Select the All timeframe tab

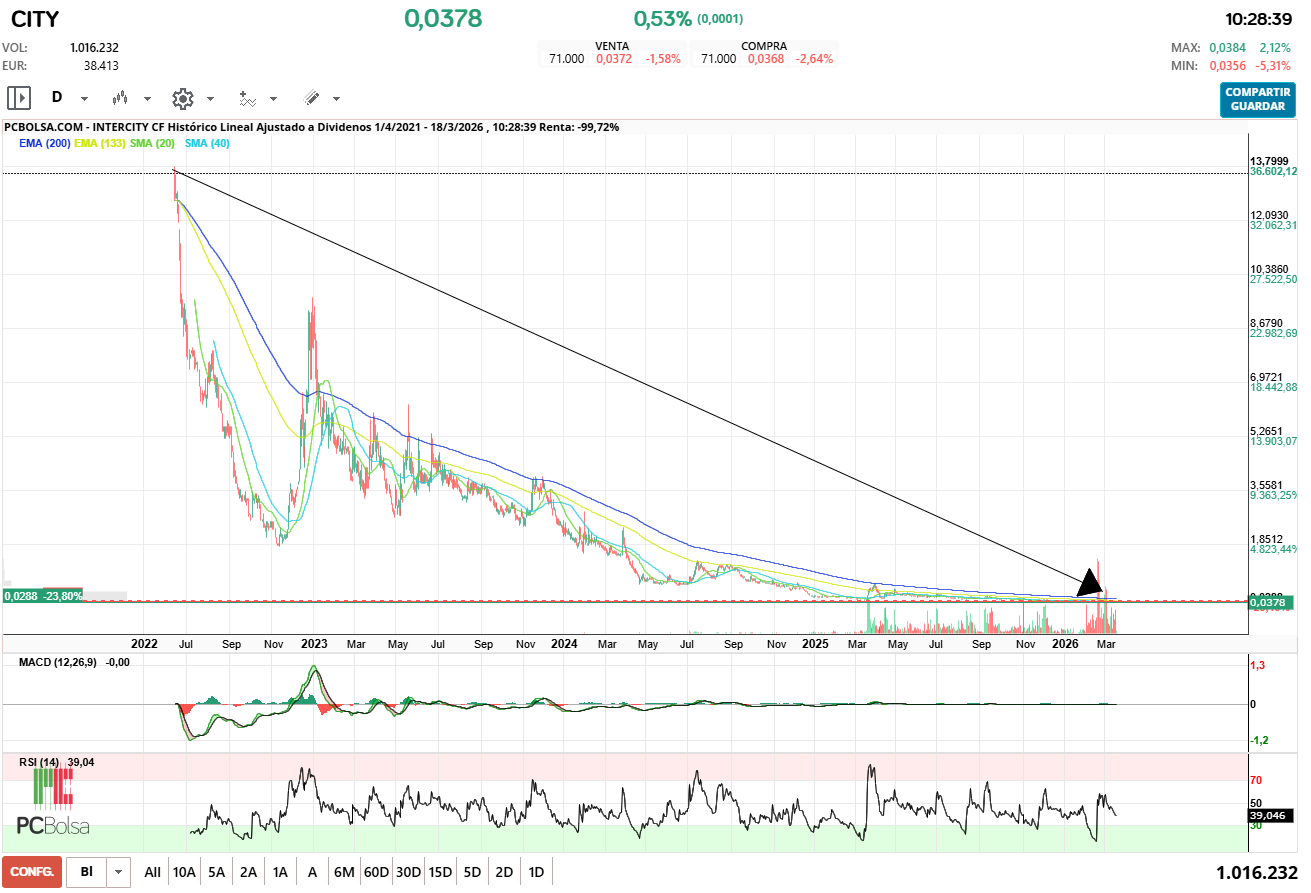click(152, 871)
